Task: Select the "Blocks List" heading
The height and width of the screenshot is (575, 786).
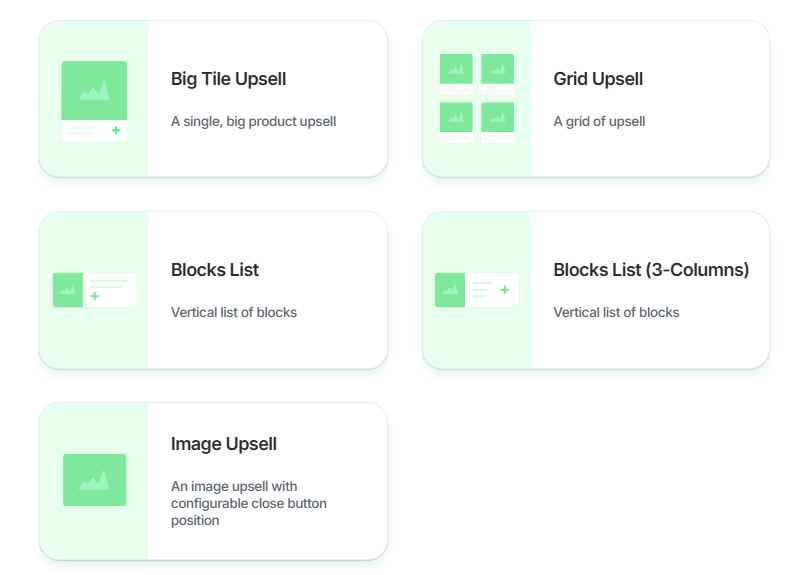Action: point(215,270)
